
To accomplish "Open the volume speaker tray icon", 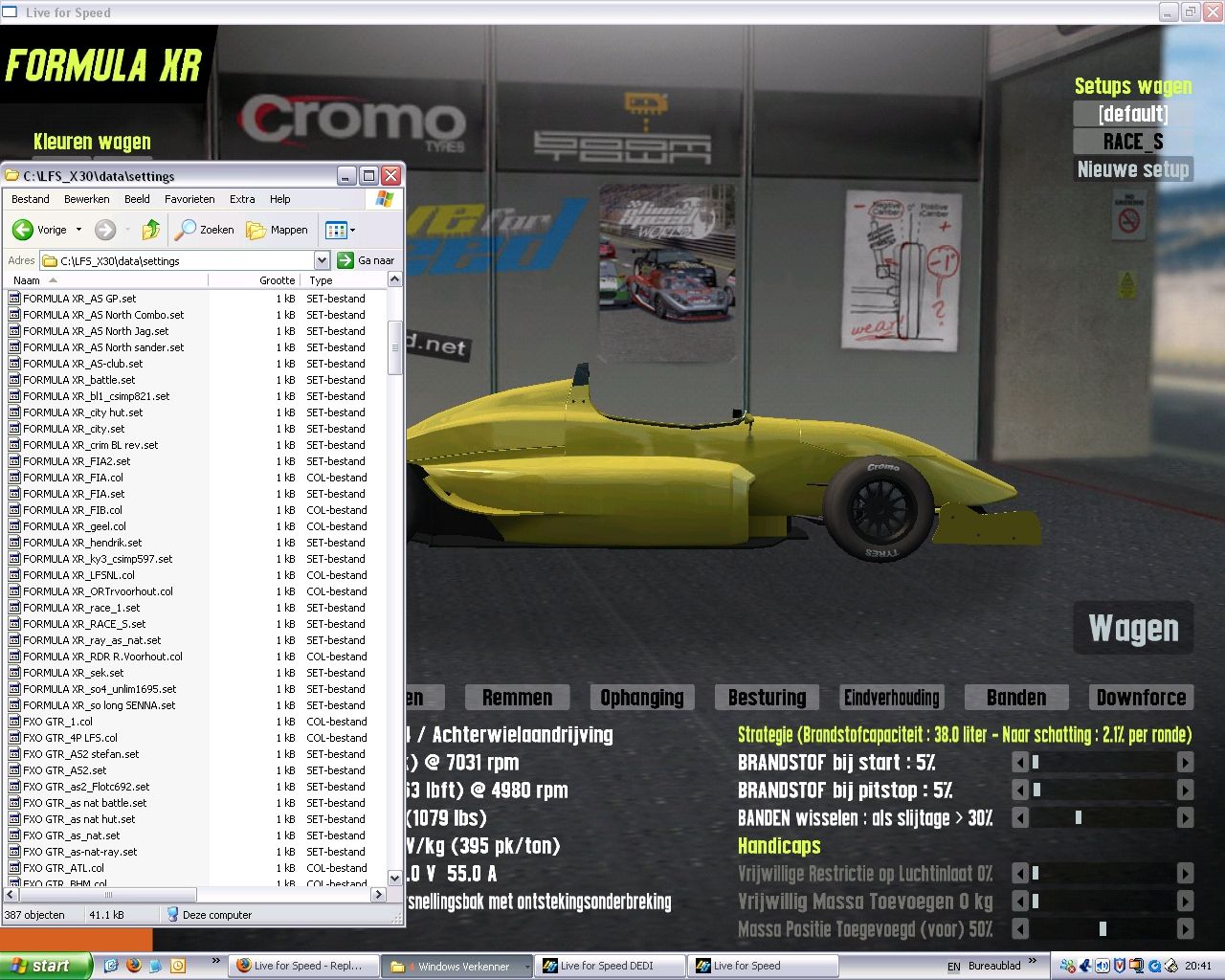I will click(1102, 966).
